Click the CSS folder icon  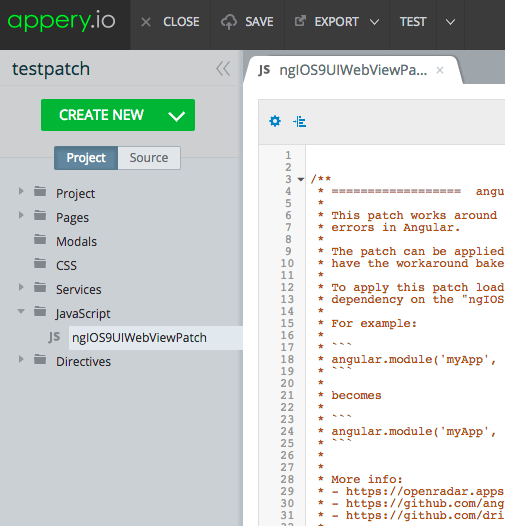click(x=40, y=263)
